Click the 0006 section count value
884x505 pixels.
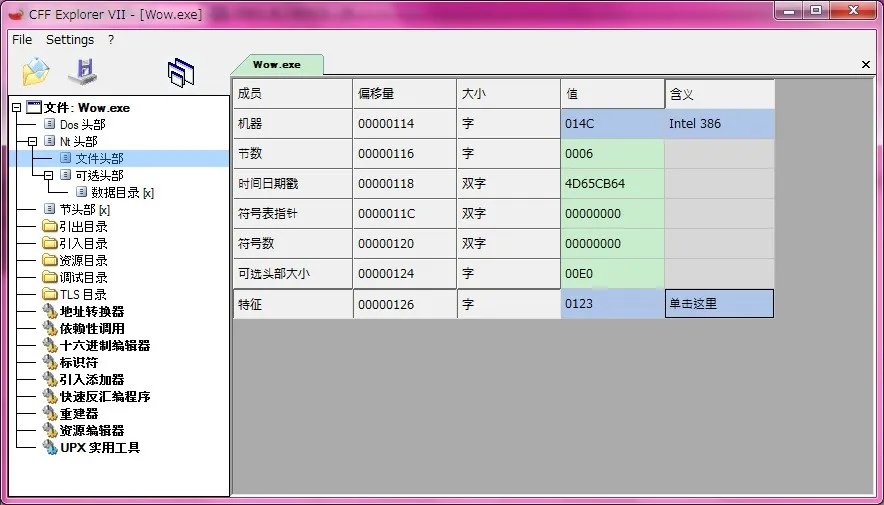(x=612, y=153)
